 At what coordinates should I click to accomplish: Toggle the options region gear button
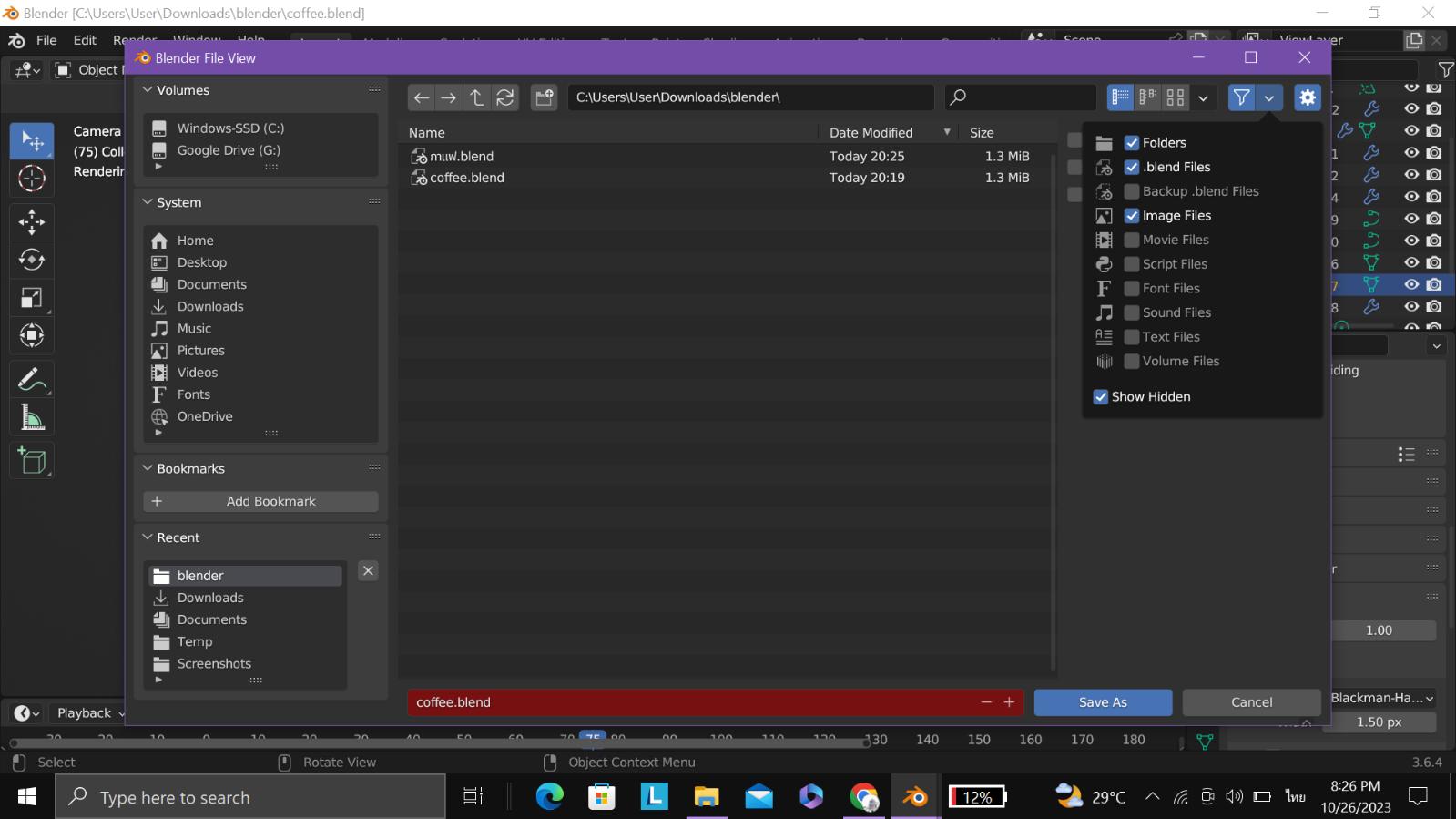[x=1308, y=97]
